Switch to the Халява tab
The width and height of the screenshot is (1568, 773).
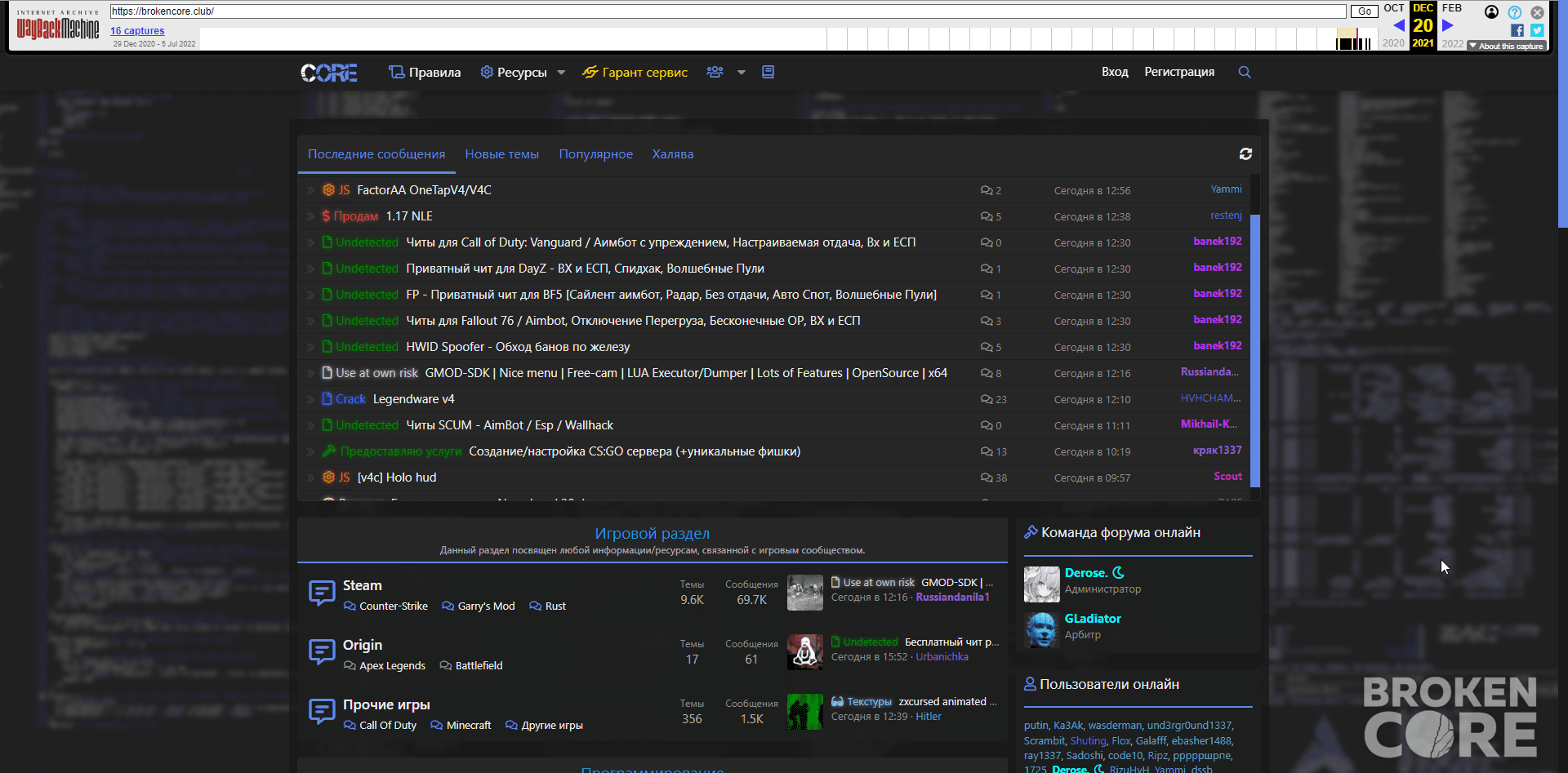(673, 154)
